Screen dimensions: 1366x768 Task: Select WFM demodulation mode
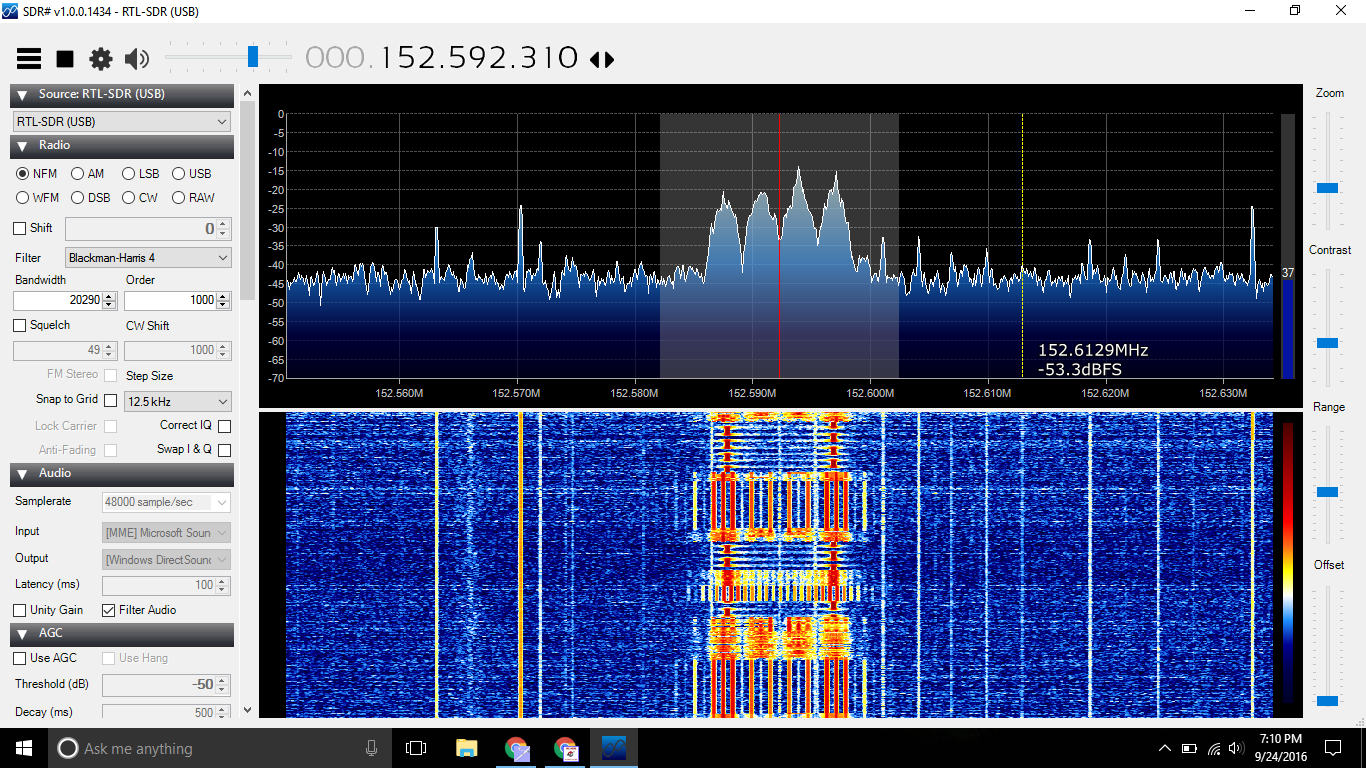[38, 198]
